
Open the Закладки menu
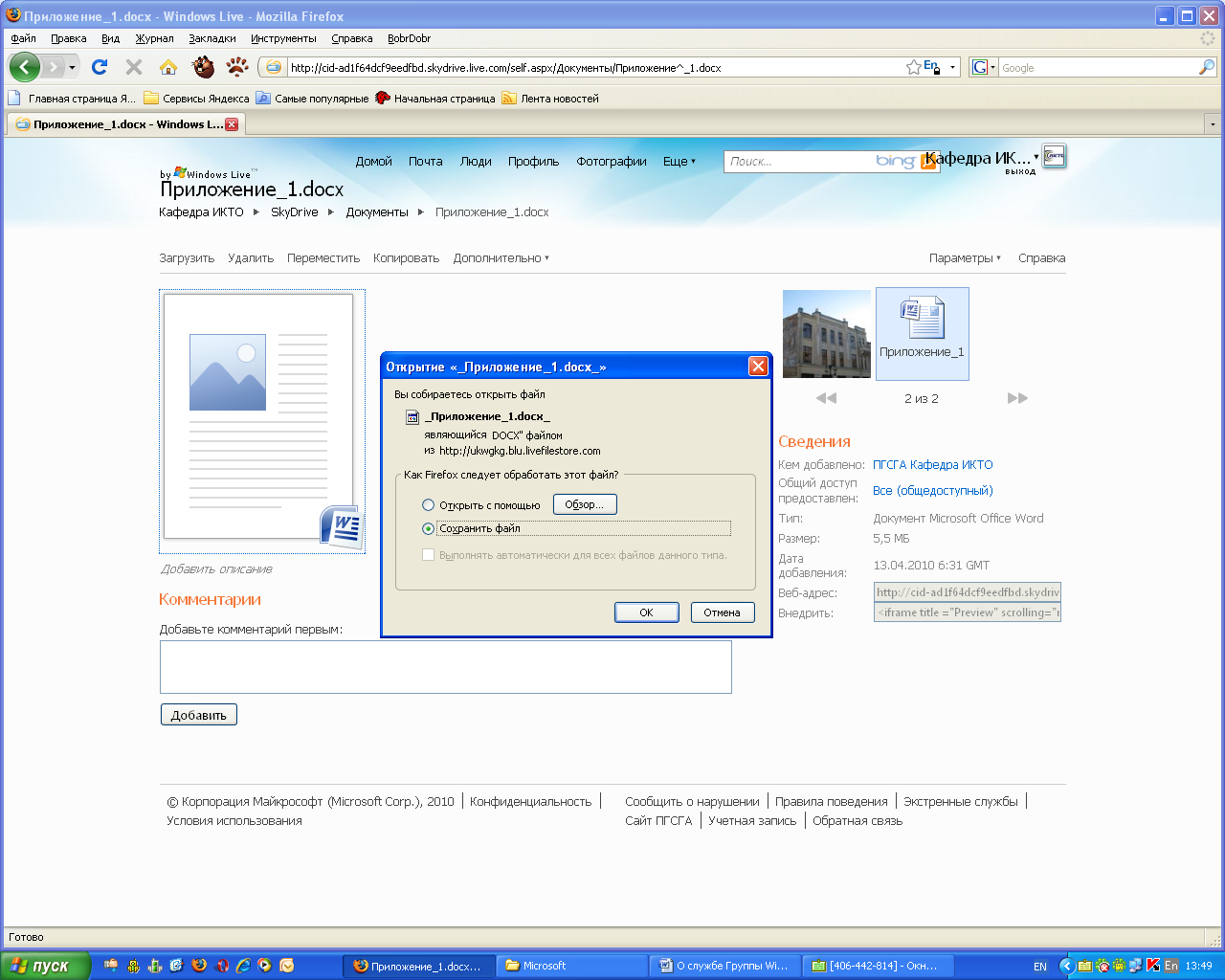[212, 38]
